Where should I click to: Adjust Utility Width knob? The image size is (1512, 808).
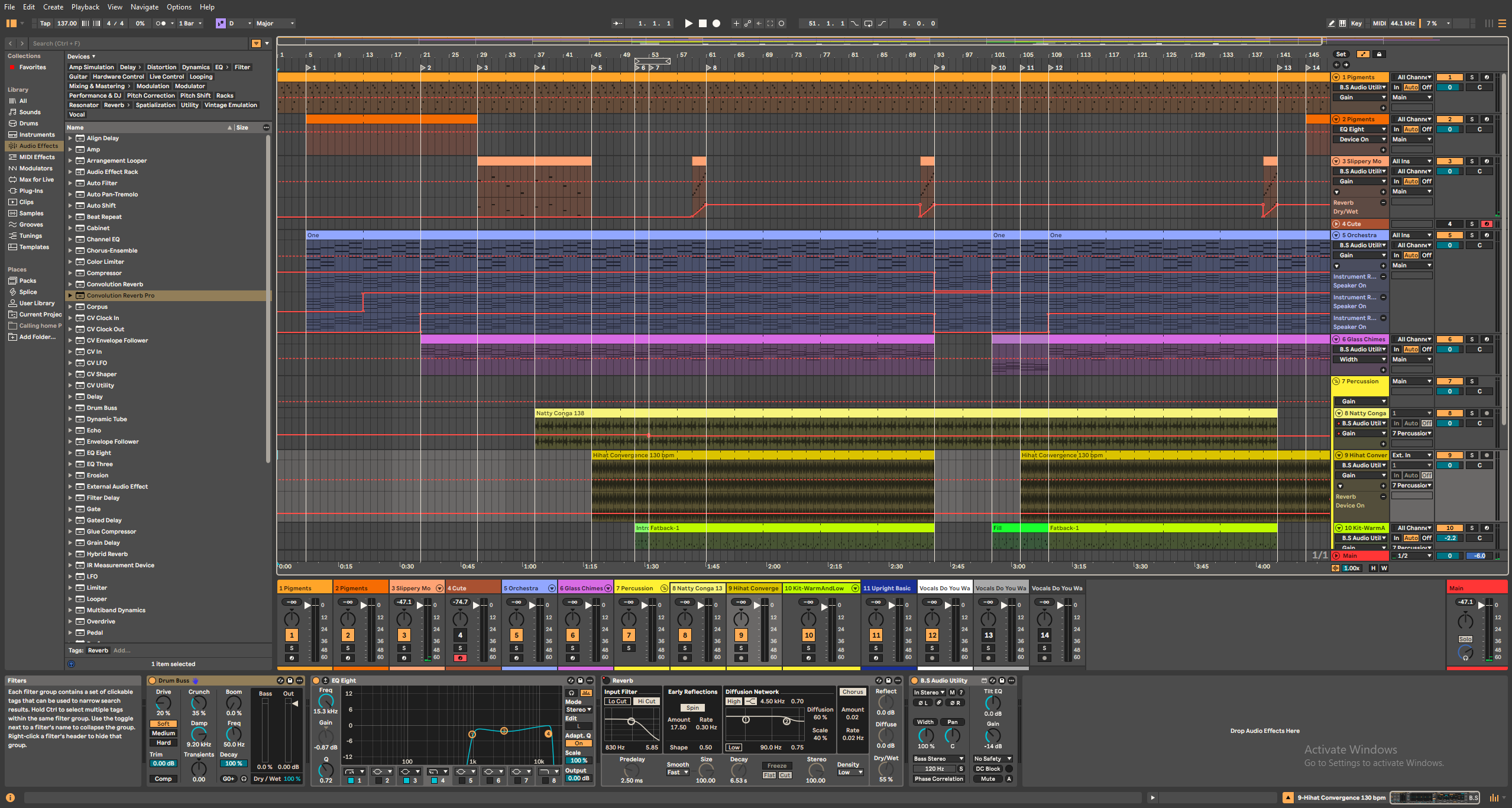coord(925,735)
